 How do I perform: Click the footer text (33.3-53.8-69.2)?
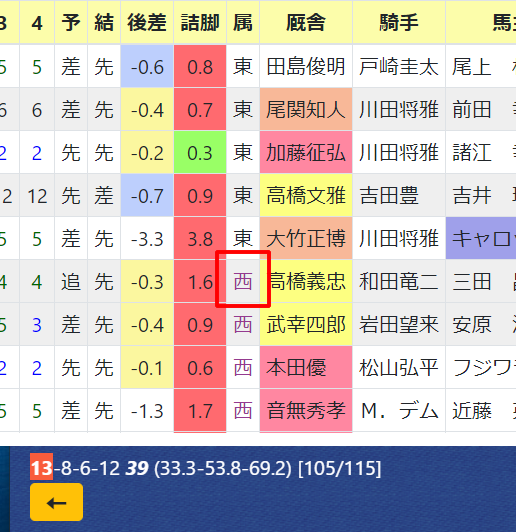223,468
